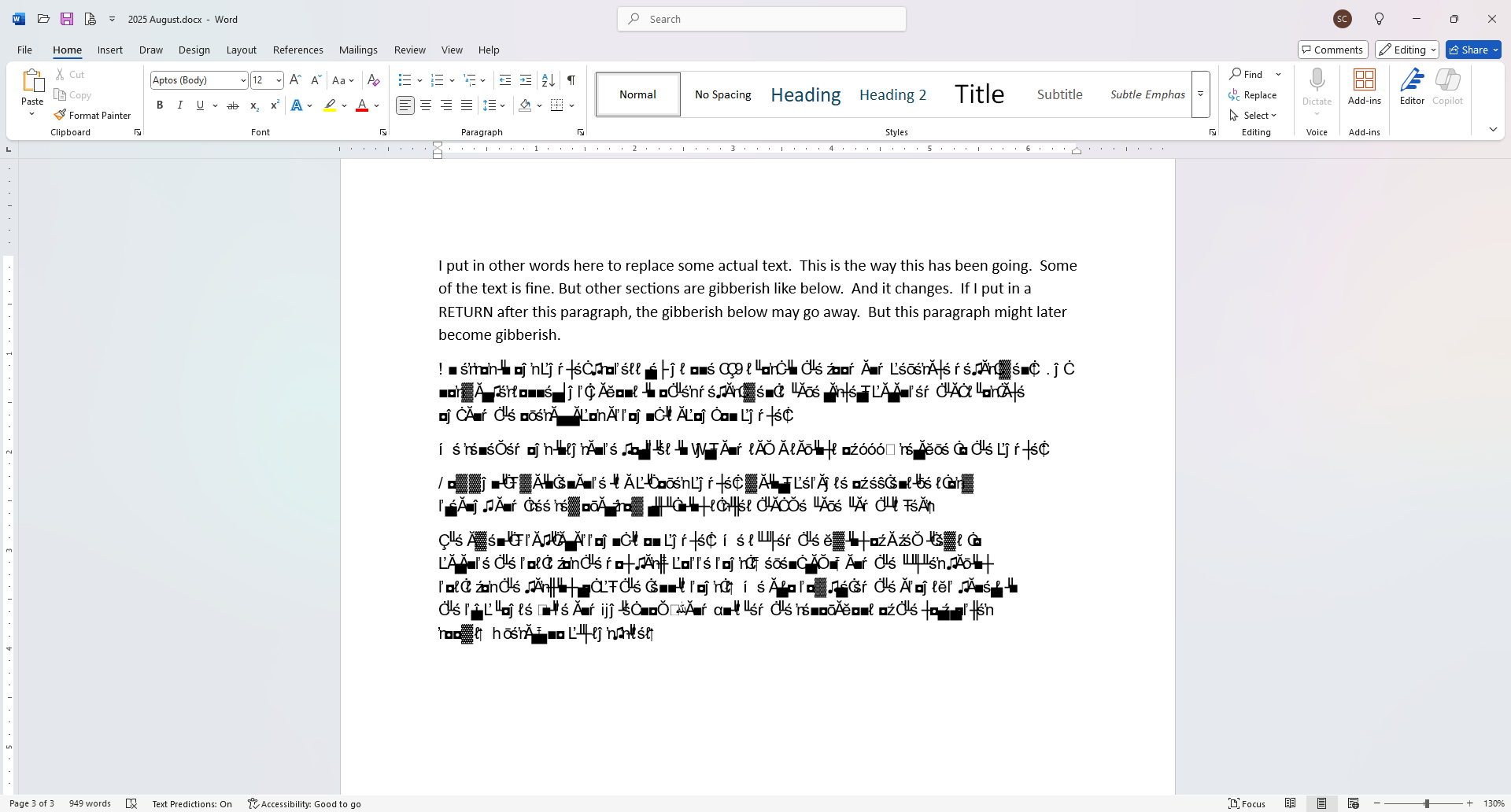Sort the selected text

click(x=548, y=79)
